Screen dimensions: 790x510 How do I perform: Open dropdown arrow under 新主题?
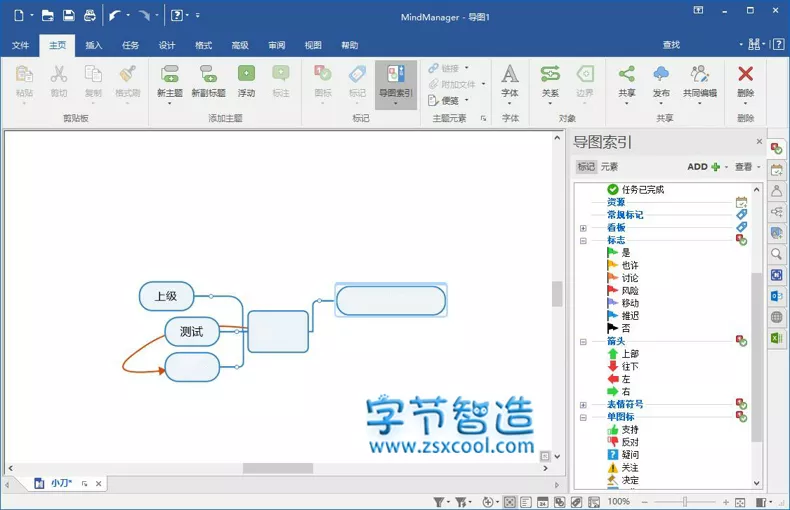[x=170, y=103]
